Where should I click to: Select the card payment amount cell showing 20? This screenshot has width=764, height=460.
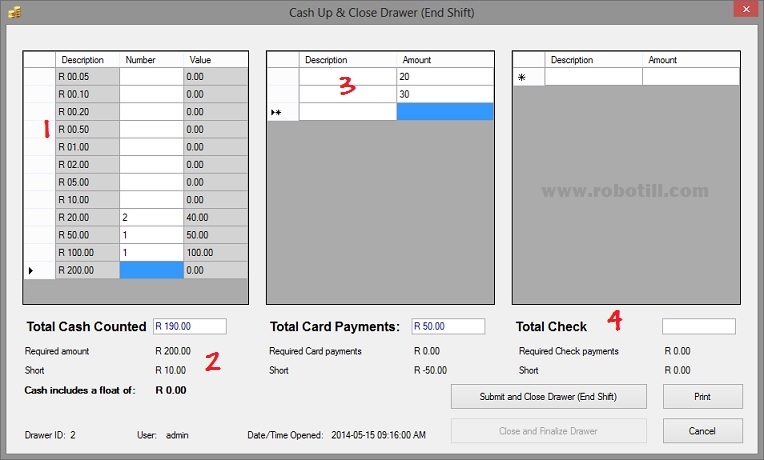click(x=444, y=77)
